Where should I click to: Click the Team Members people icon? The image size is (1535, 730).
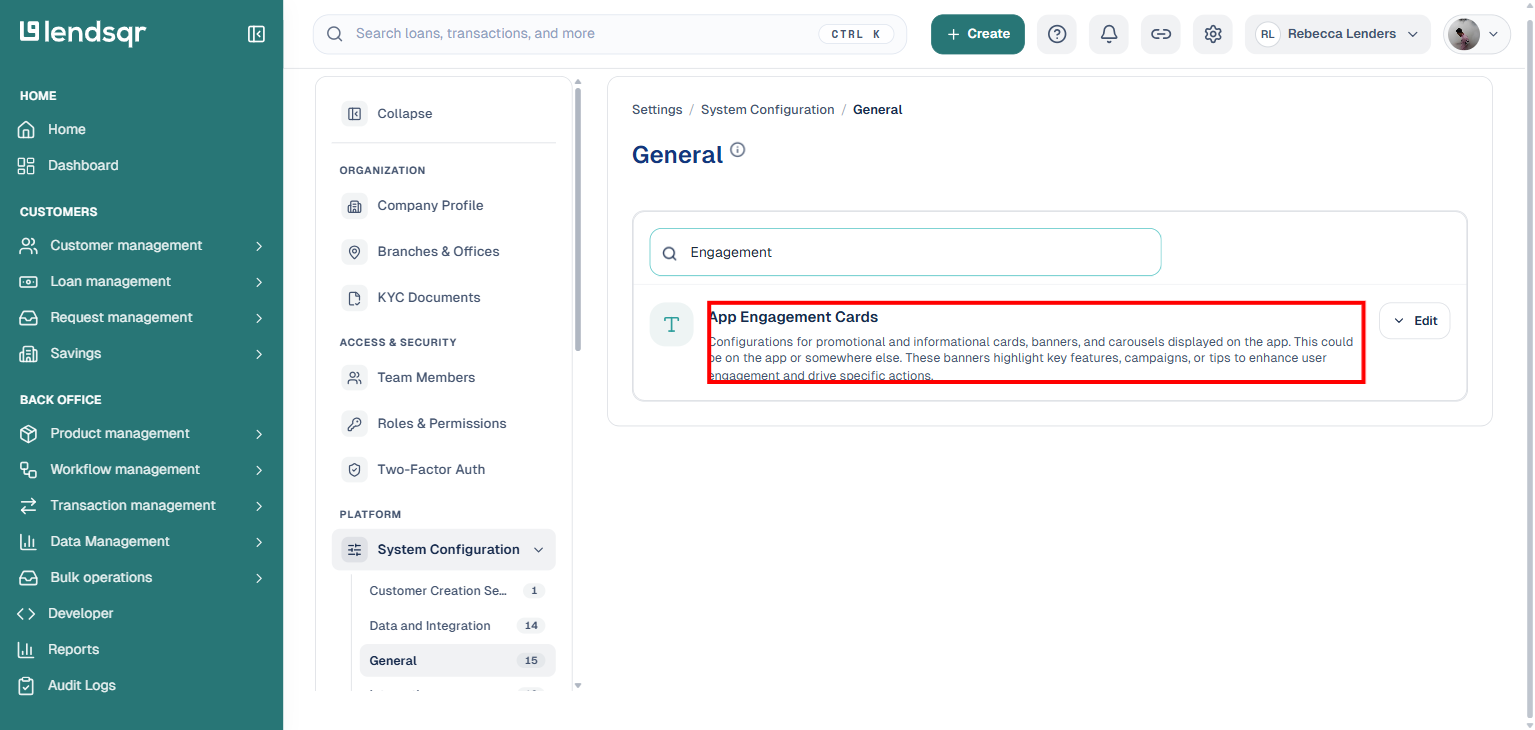[x=354, y=378]
